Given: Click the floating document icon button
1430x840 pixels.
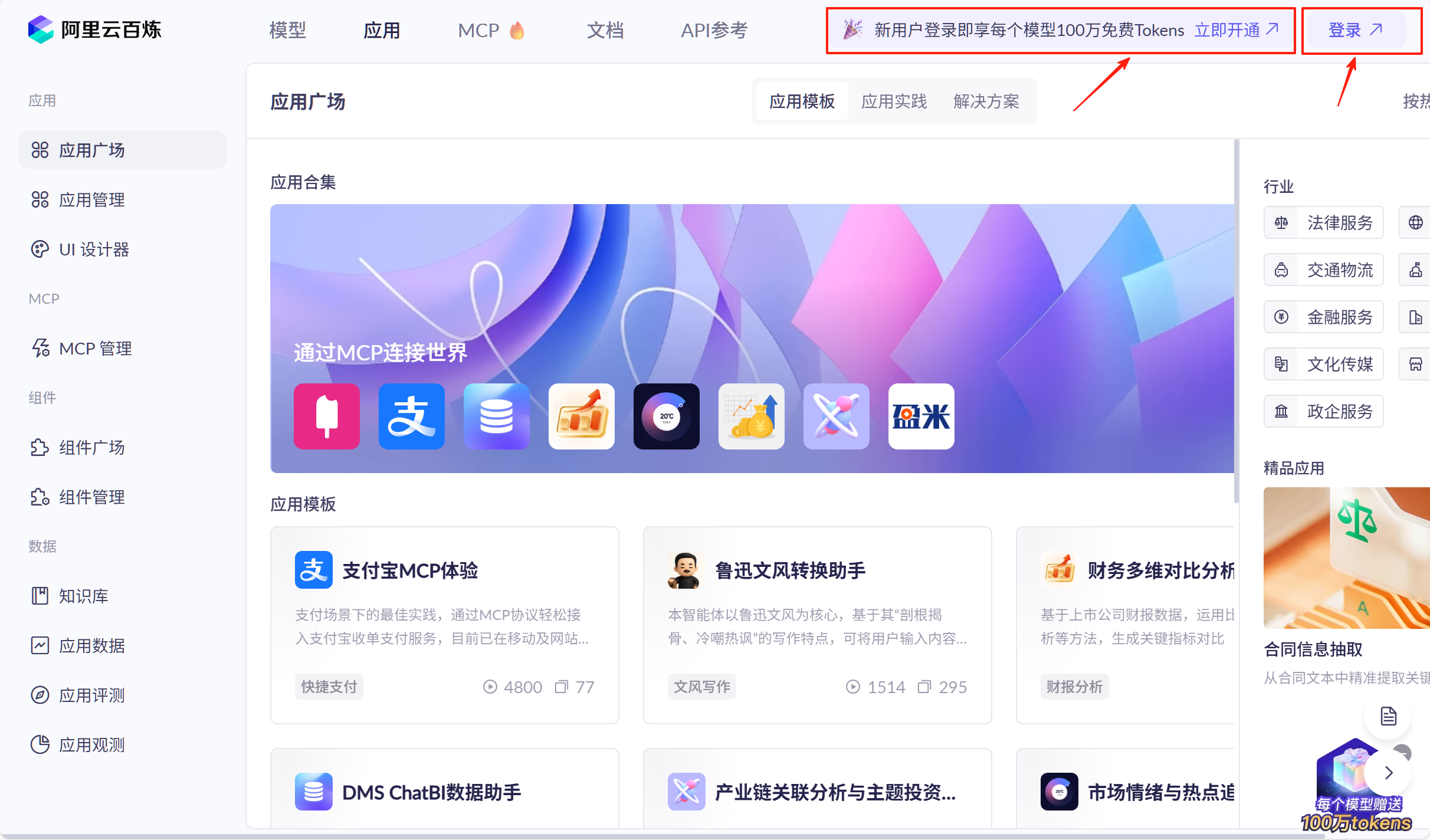Looking at the screenshot, I should tap(1388, 716).
